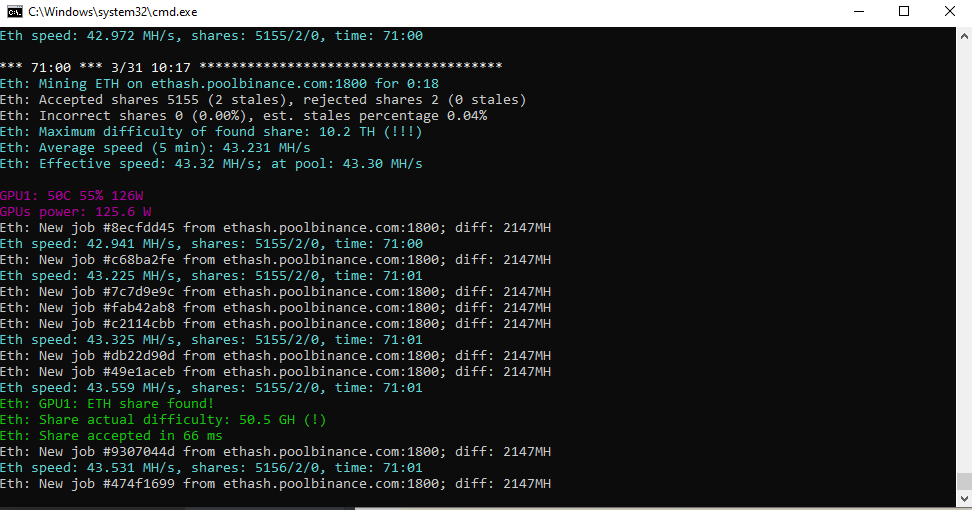
Task: Click the 'Eth speed: 43.559 MH/s' line
Action: pyautogui.click(x=211, y=388)
